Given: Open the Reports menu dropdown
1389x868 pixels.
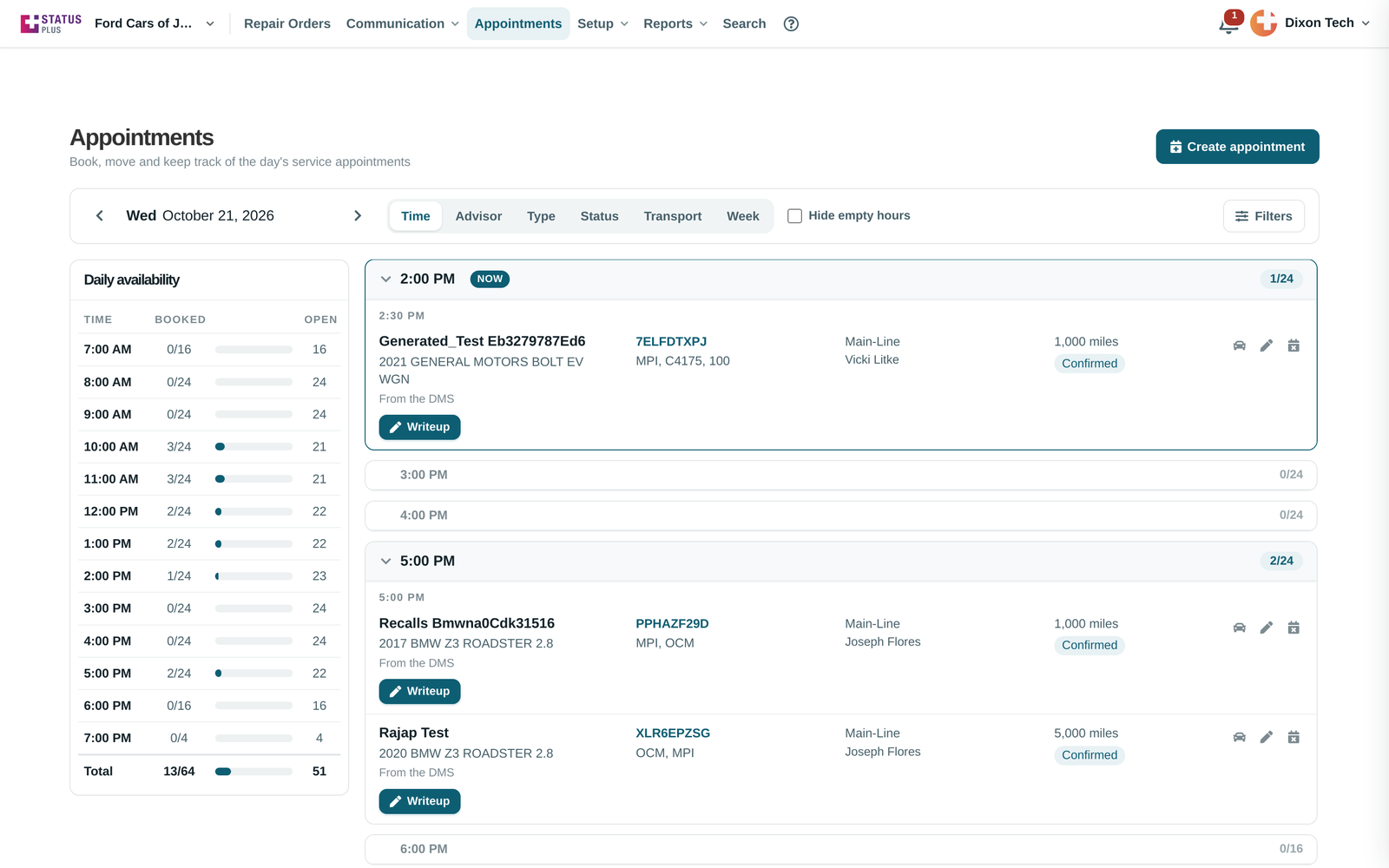Looking at the screenshot, I should click(675, 23).
